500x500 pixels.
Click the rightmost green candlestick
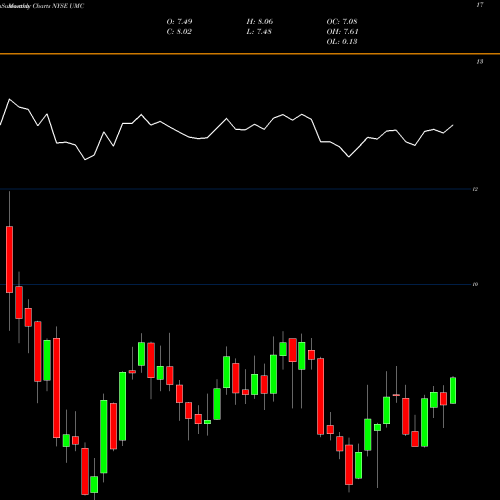click(453, 390)
